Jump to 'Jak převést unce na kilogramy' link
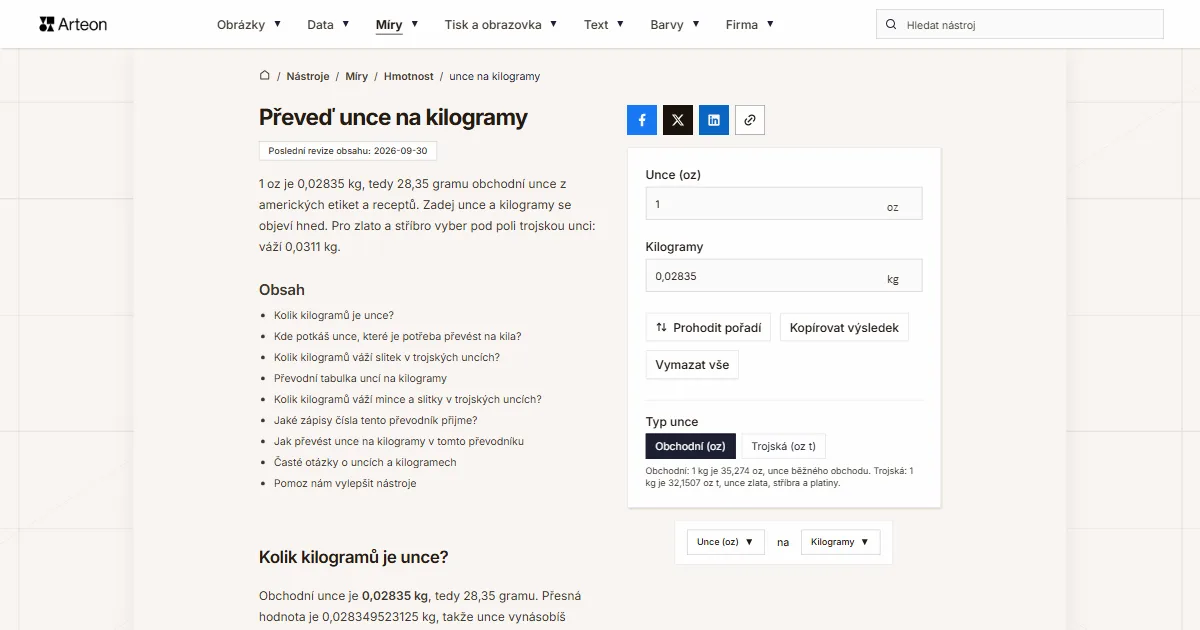This screenshot has width=1200, height=630. [399, 441]
